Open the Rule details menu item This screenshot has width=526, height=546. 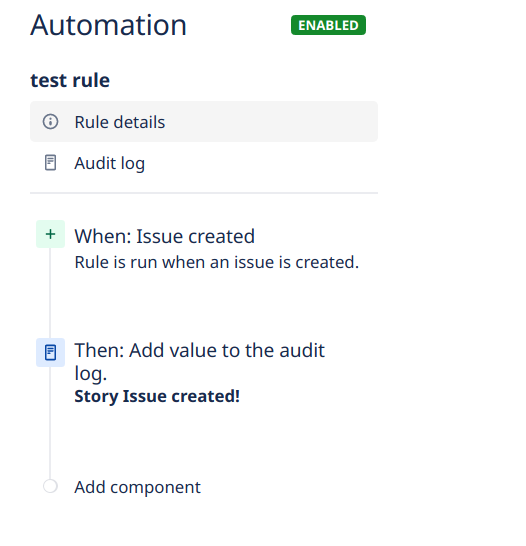[x=204, y=122]
